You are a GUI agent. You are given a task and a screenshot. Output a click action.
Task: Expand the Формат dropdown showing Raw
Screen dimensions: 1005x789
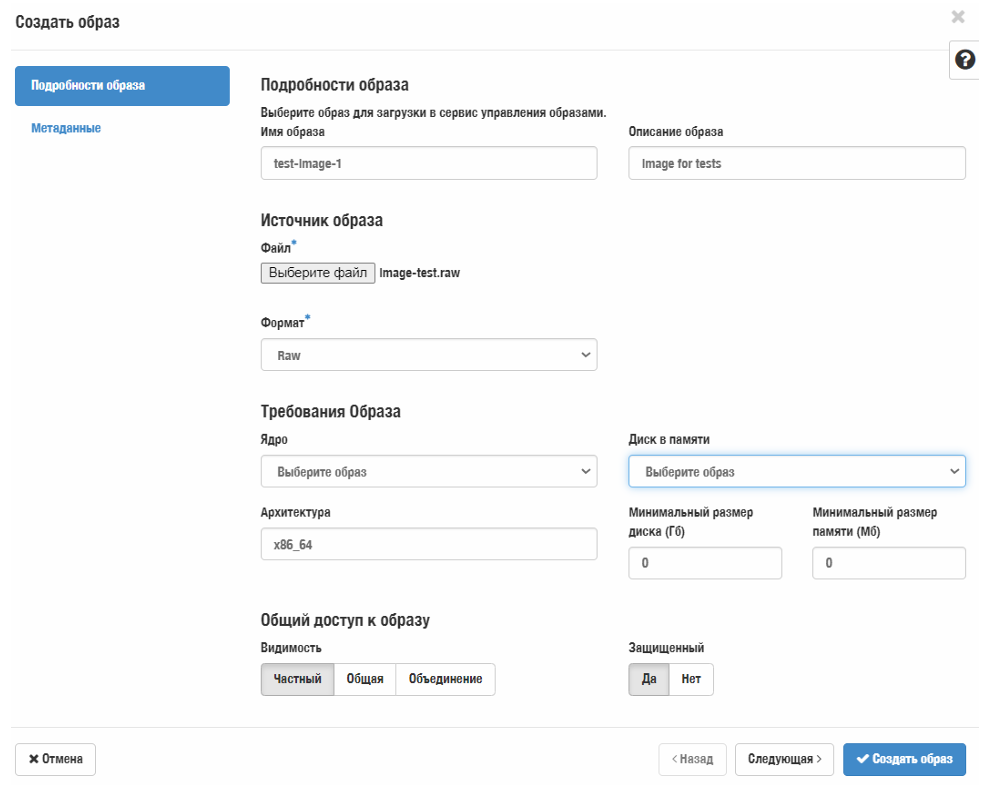(x=428, y=355)
